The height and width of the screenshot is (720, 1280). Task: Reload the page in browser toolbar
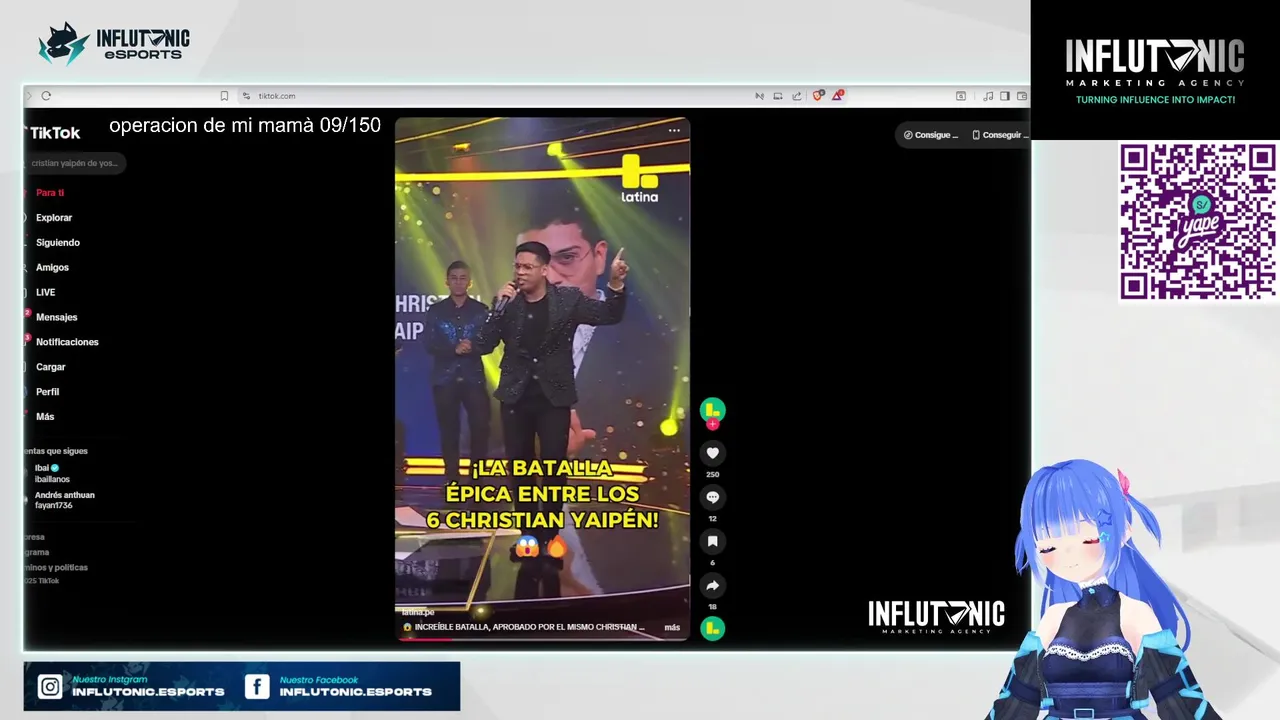coord(46,96)
